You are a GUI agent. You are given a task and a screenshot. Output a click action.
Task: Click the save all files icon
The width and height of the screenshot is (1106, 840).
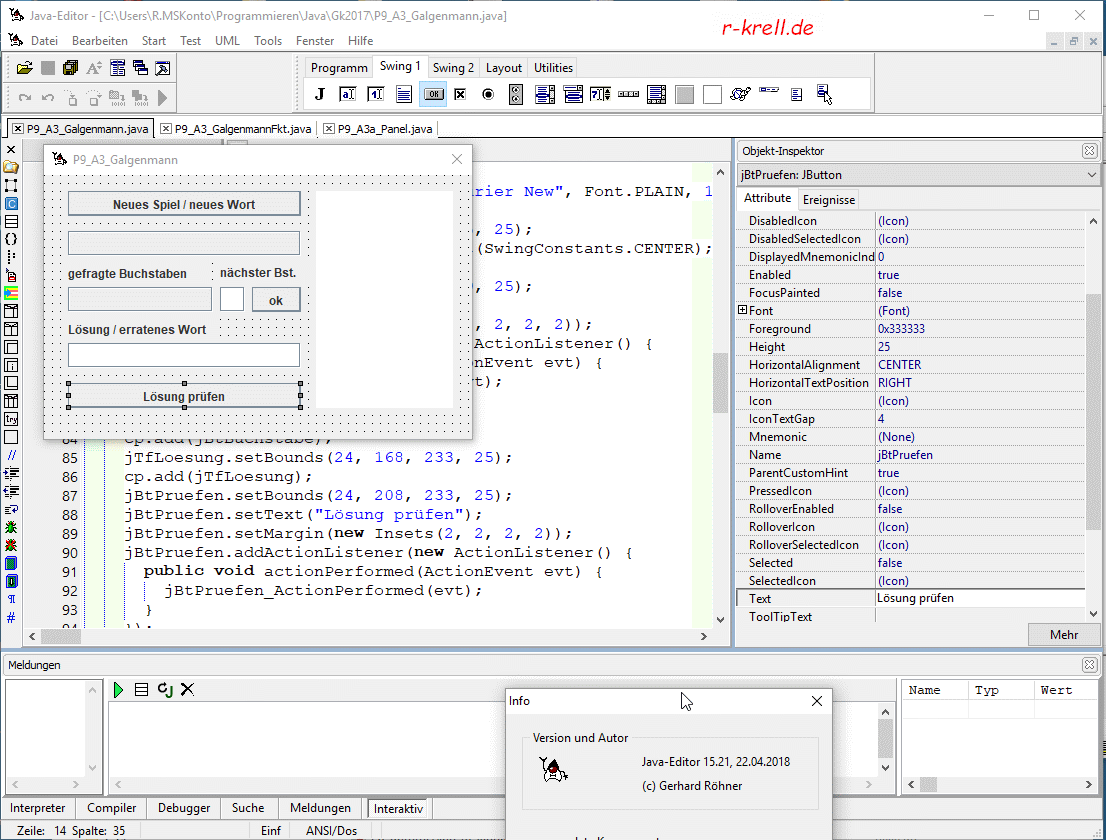pyautogui.click(x=71, y=68)
